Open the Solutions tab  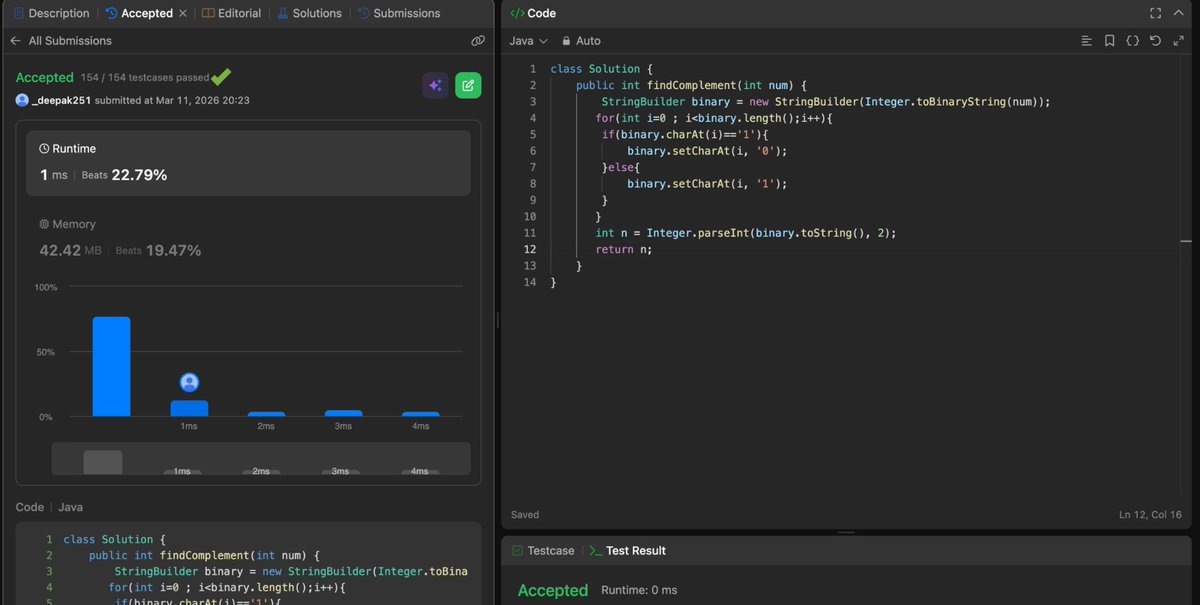310,13
